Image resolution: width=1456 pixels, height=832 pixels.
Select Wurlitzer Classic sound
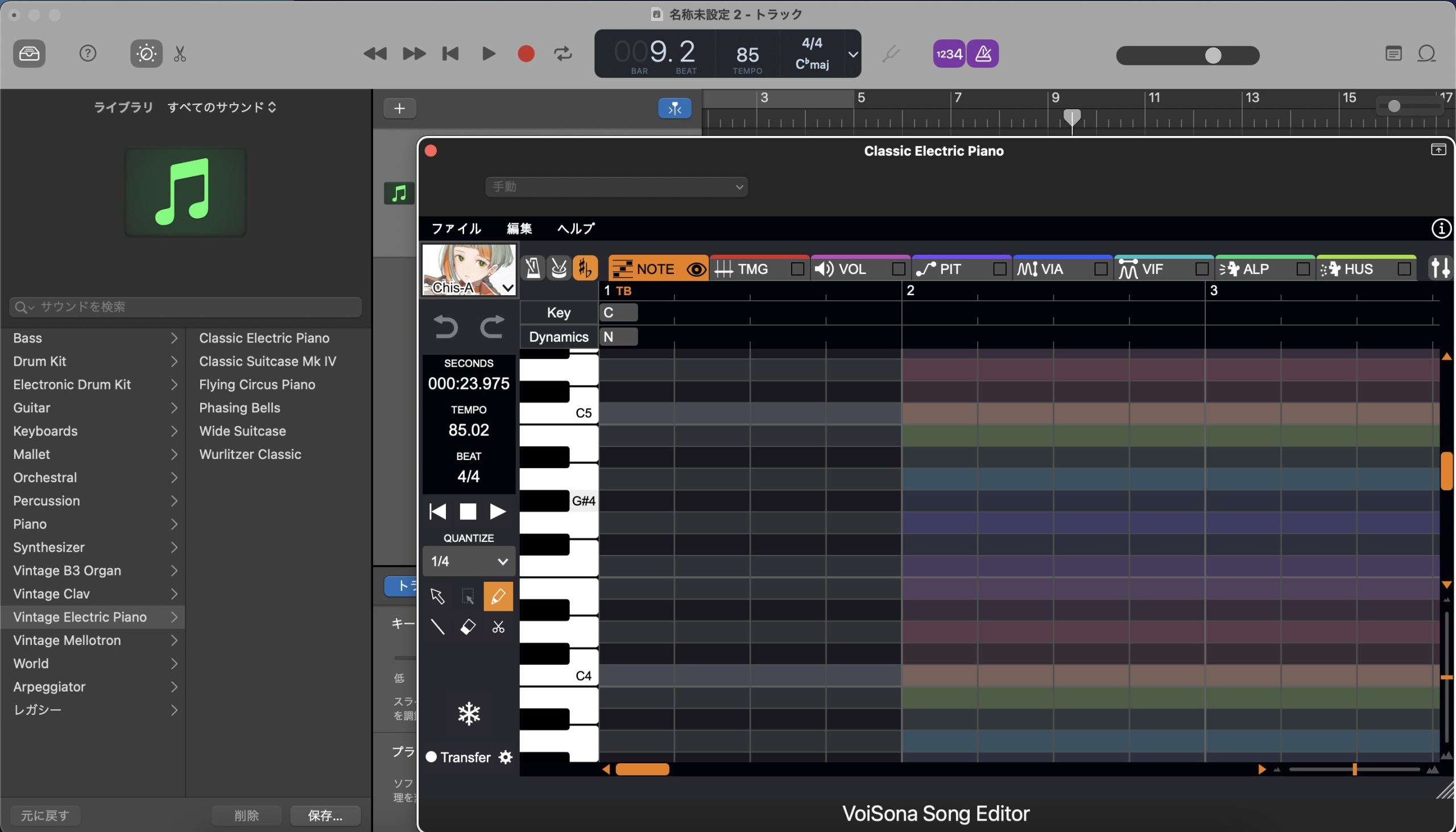pyautogui.click(x=250, y=454)
